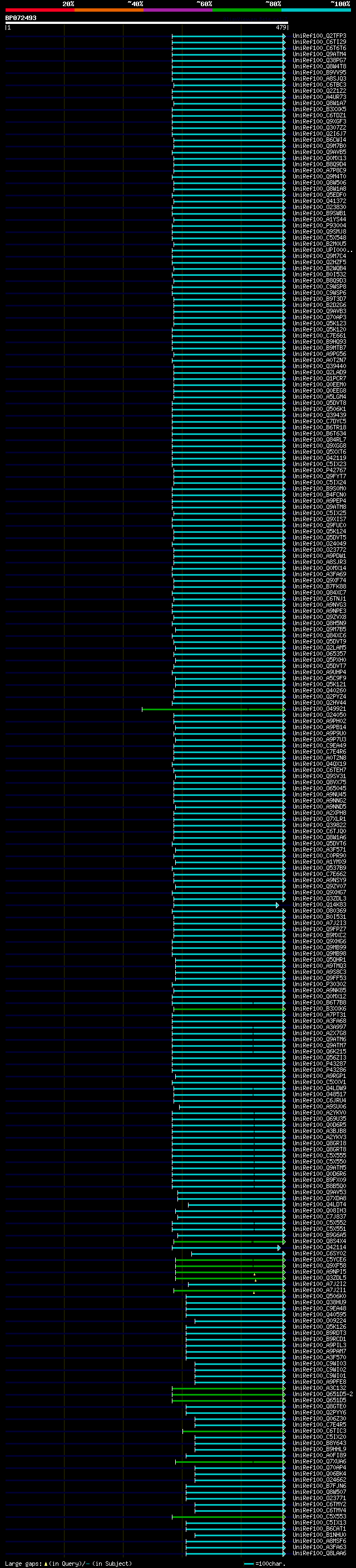Select the UniRef100_Q8LAA6 label

(319, 1554)
